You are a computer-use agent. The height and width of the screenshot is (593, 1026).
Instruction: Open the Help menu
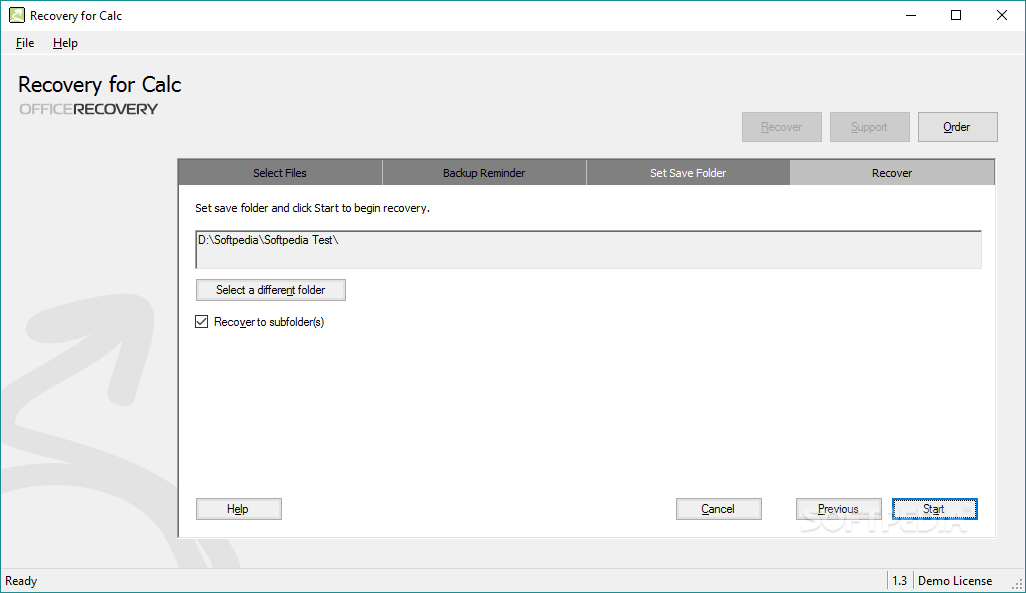point(65,43)
